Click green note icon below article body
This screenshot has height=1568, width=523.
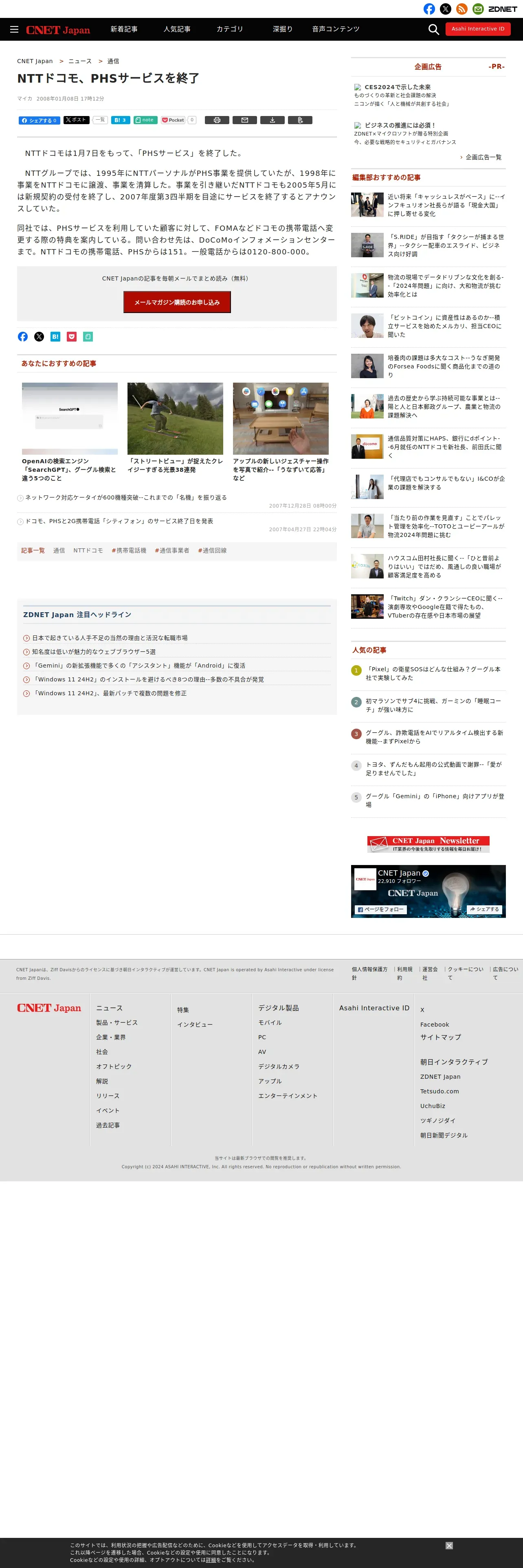(88, 337)
